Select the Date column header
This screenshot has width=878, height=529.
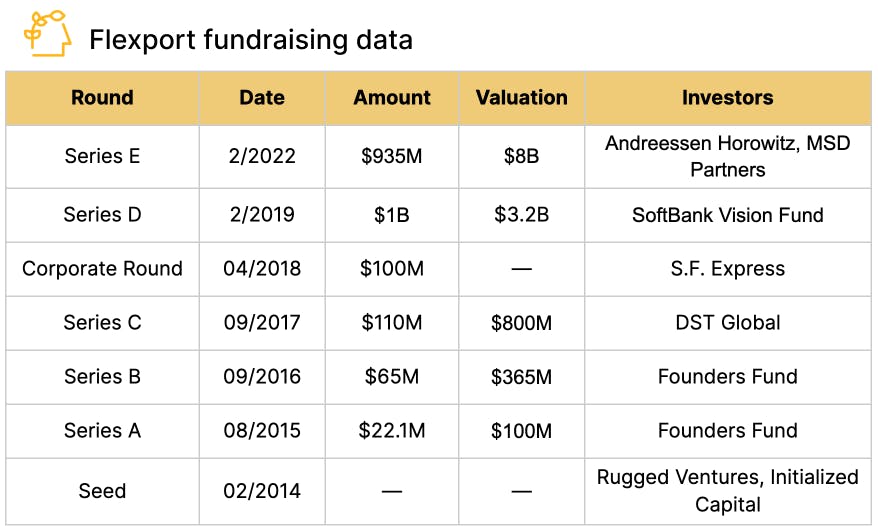coord(262,98)
